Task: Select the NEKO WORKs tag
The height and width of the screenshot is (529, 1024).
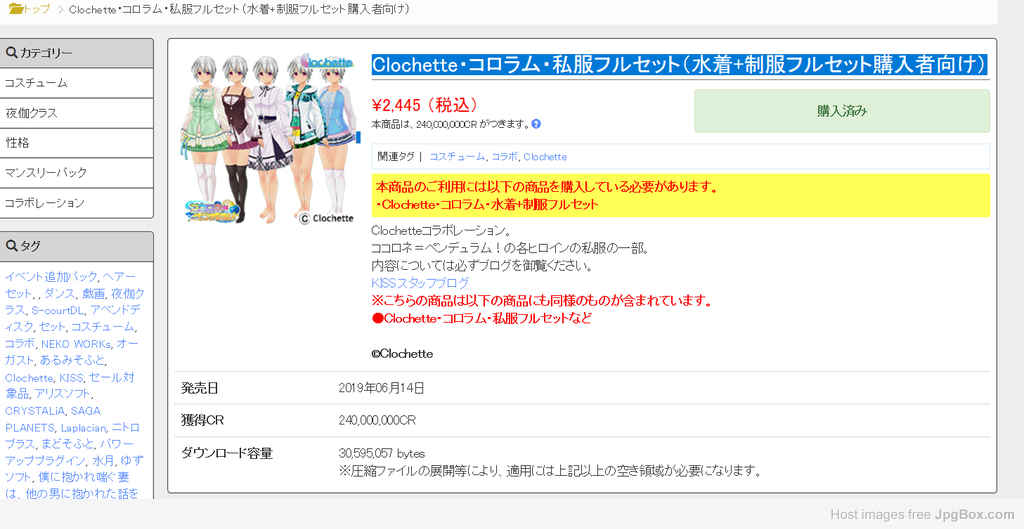Action: point(76,344)
